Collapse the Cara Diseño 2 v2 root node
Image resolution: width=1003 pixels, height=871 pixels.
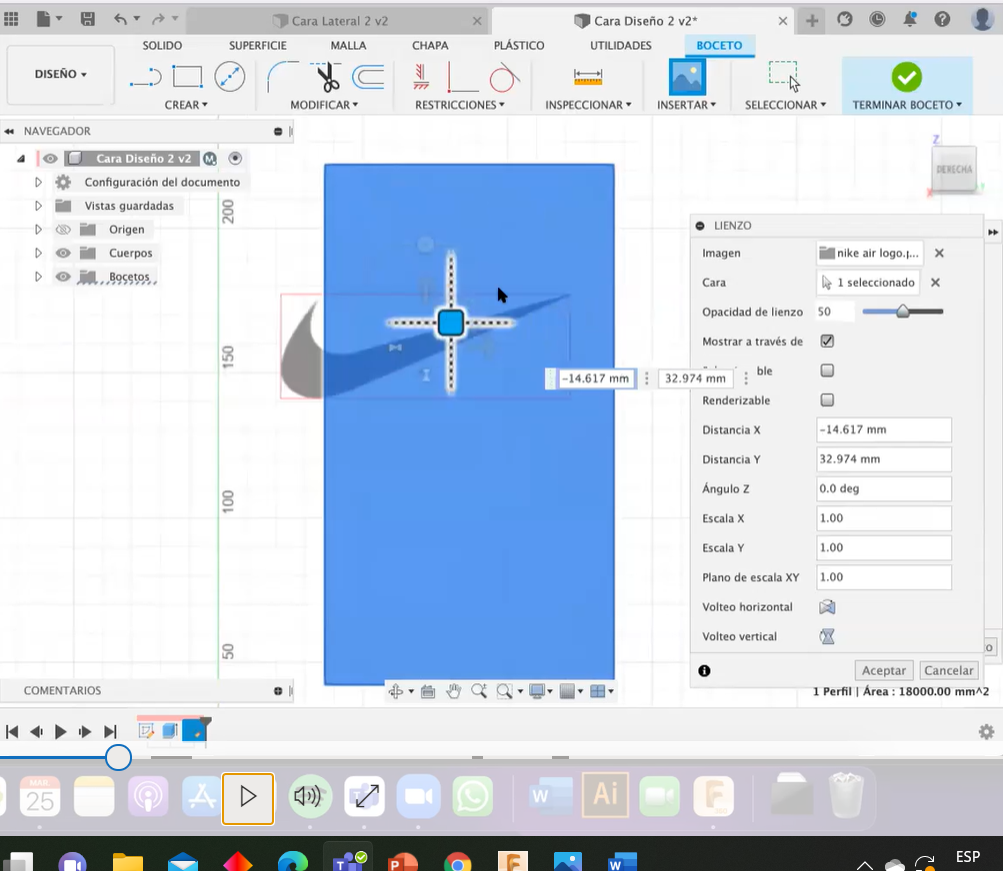[21, 159]
